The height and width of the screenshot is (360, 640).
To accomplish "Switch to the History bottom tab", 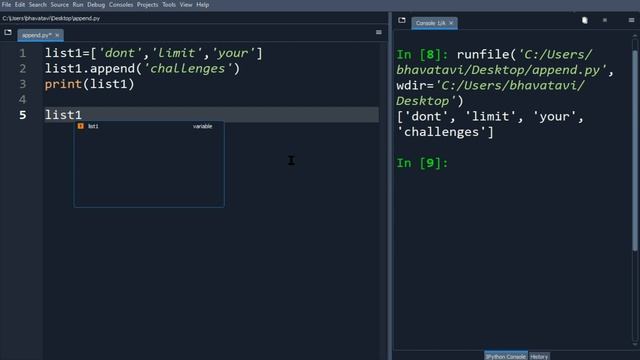I will (x=539, y=356).
